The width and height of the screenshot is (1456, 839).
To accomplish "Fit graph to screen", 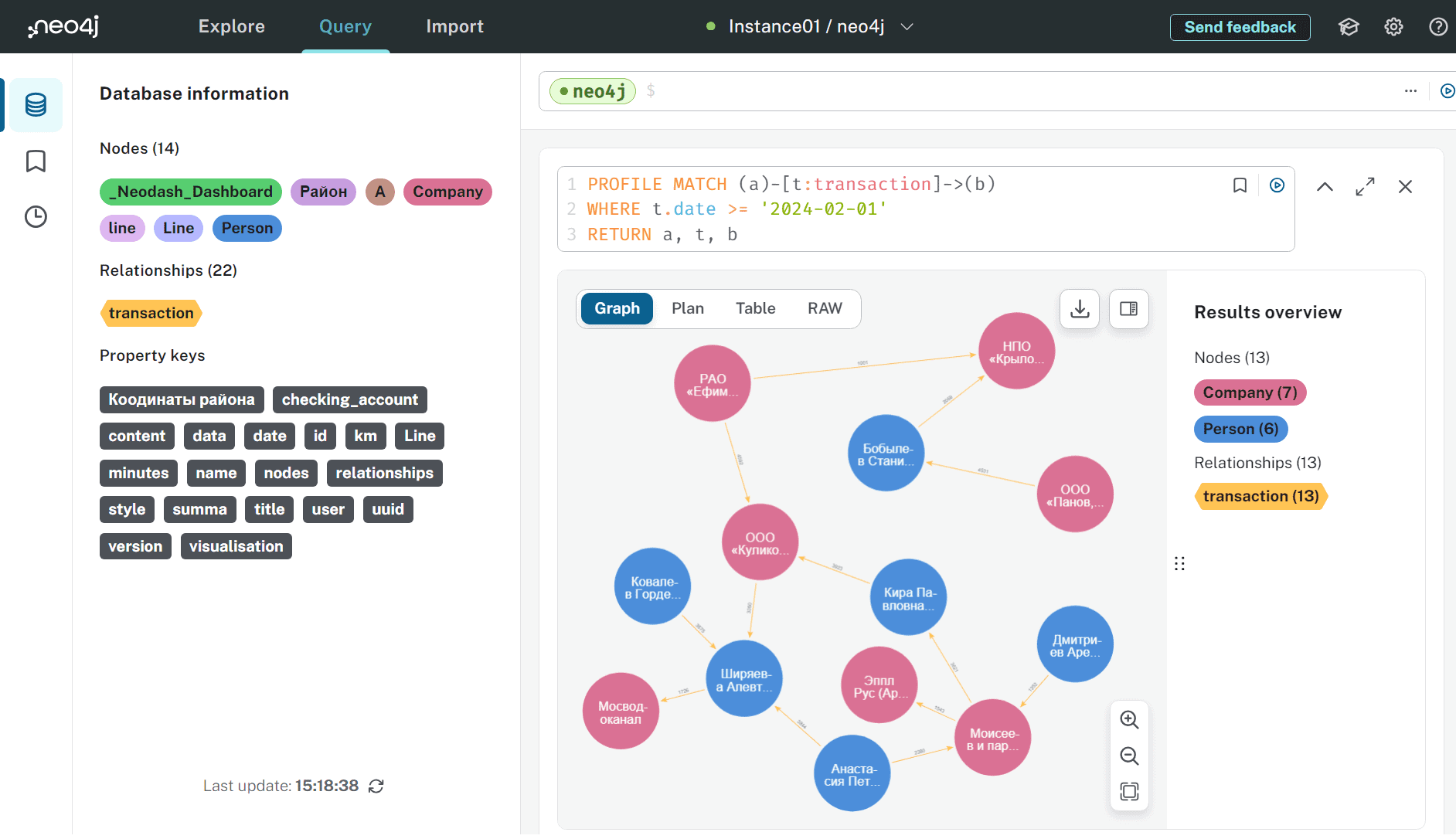I will (x=1129, y=791).
